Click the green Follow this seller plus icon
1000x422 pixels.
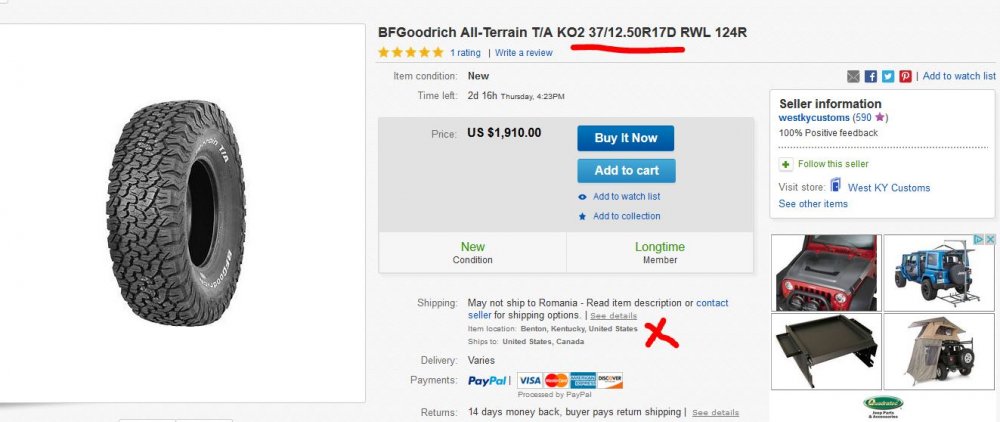(x=786, y=164)
